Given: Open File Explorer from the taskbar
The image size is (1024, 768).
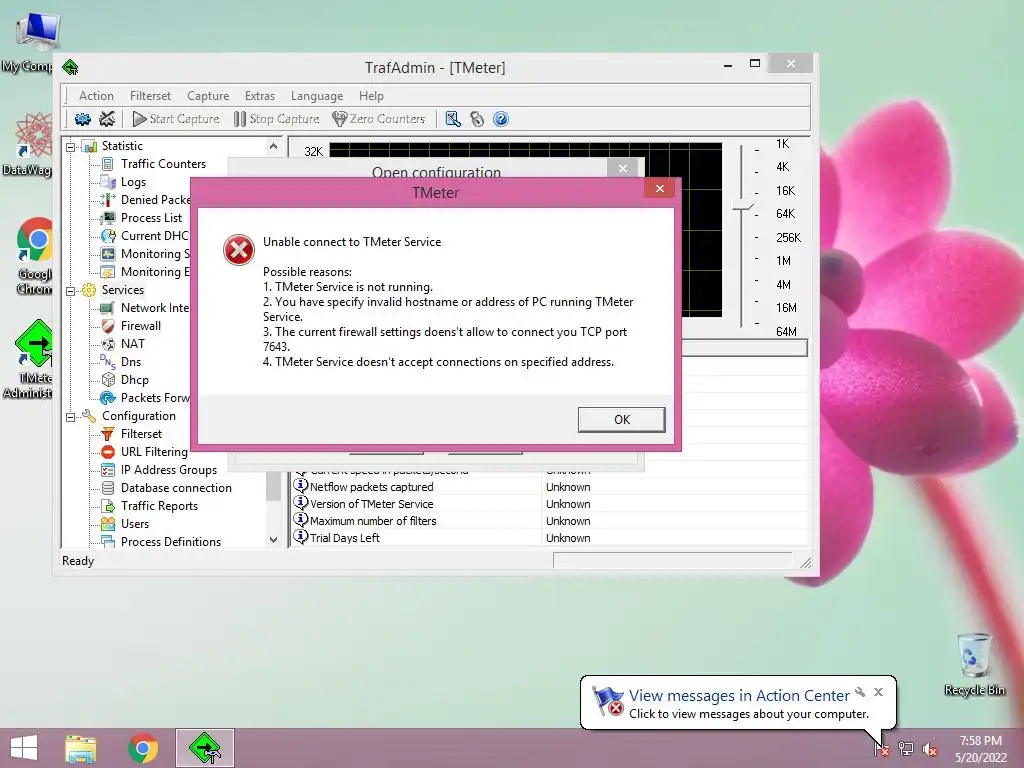Looking at the screenshot, I should (81, 748).
